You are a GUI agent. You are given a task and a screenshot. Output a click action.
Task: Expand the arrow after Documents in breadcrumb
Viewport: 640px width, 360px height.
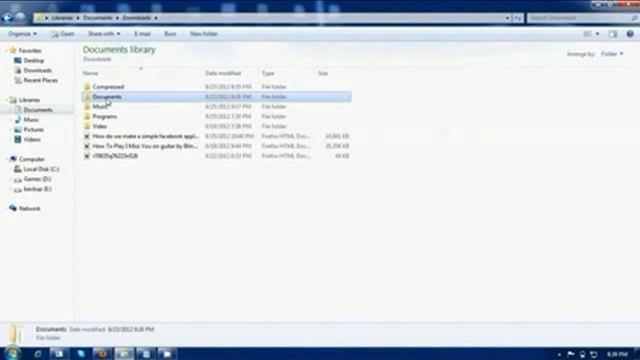(x=118, y=18)
